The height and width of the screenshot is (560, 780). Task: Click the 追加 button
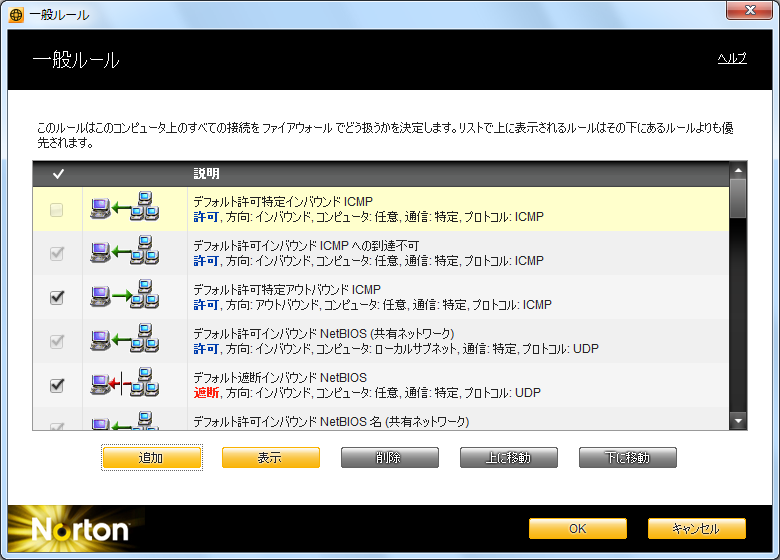[x=152, y=458]
